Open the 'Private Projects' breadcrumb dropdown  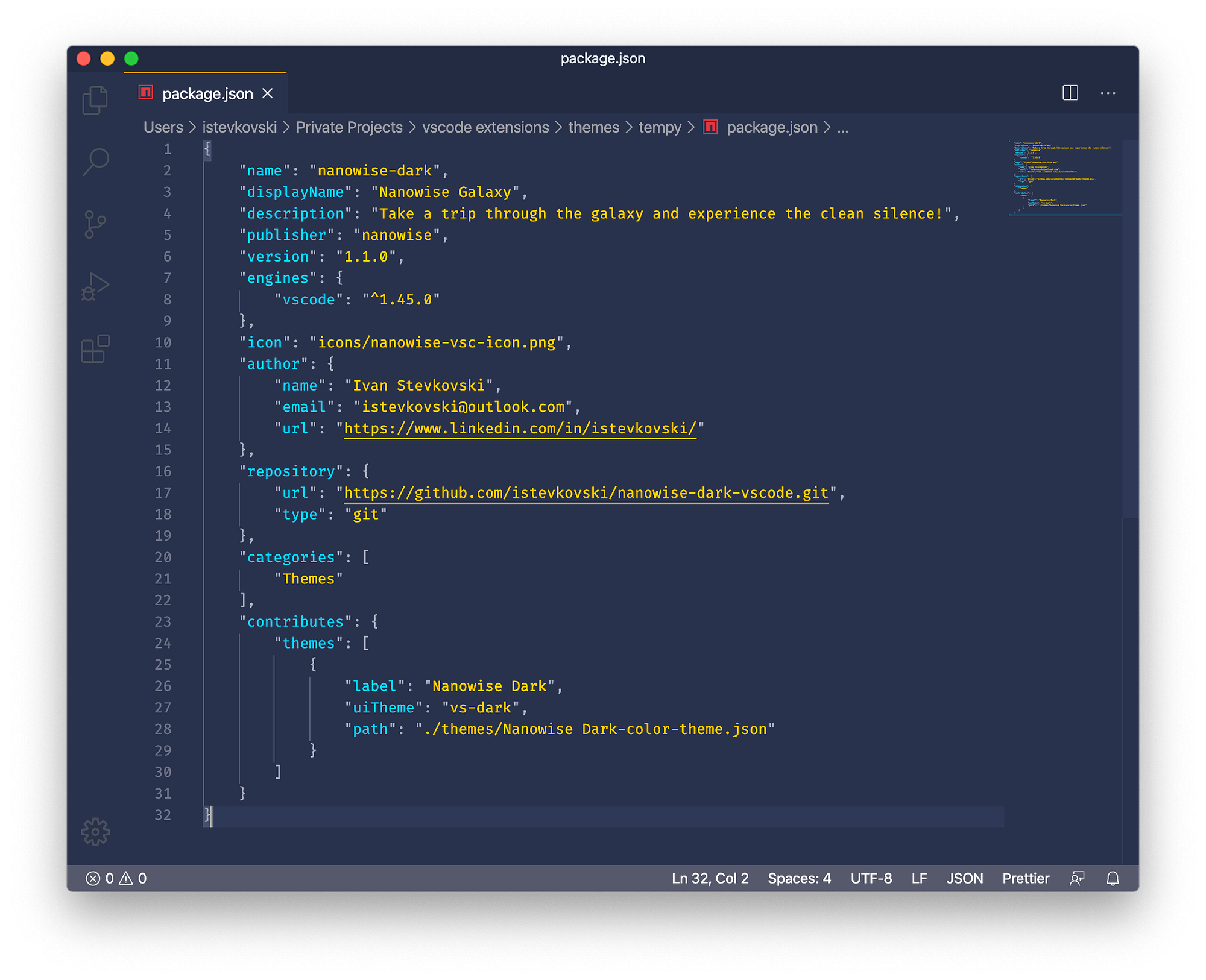point(349,127)
